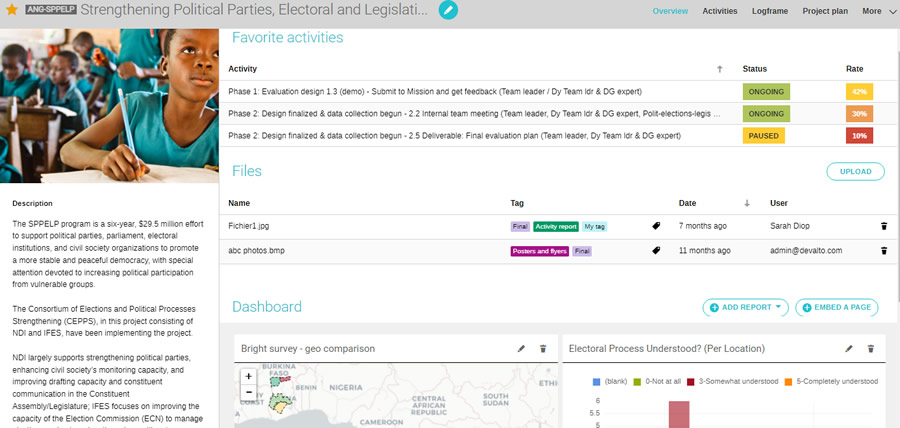The width and height of the screenshot is (900, 428).
Task: Click the round edit pencil button in header
Action: click(448, 10)
